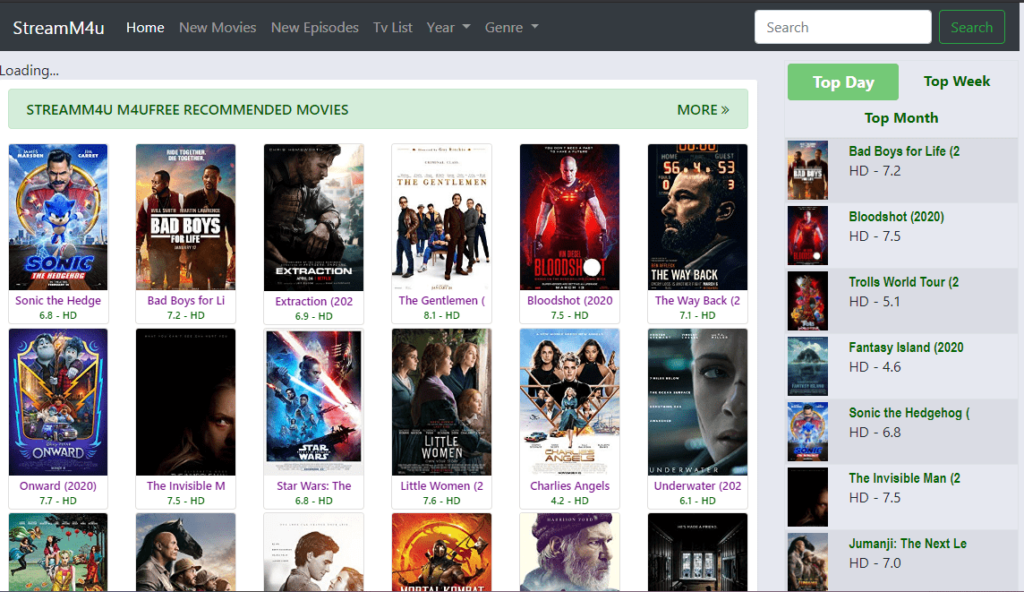Click the '6.1 - HD' rating under Underwater

click(697, 501)
